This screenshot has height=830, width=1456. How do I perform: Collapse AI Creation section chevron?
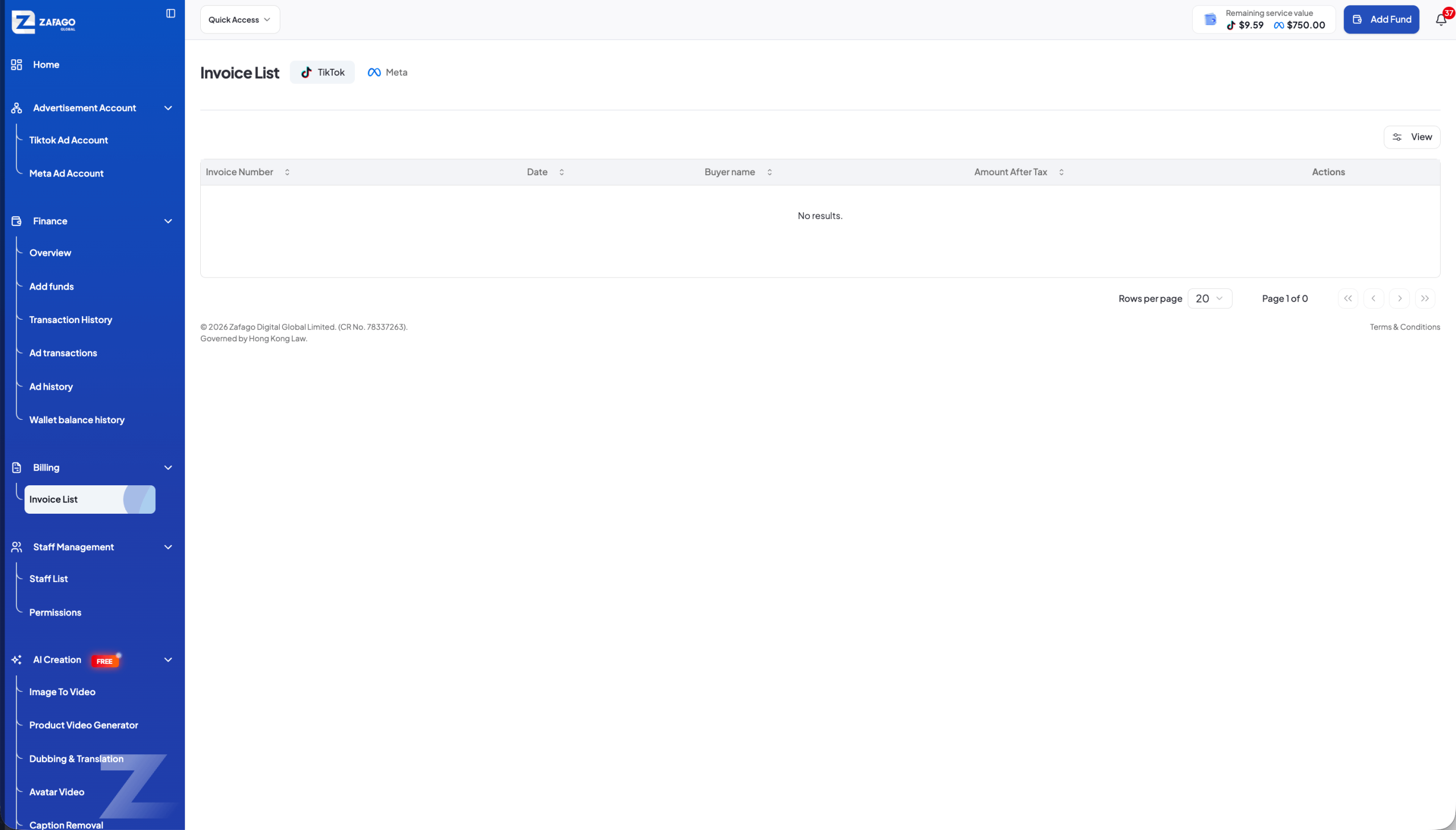(168, 659)
